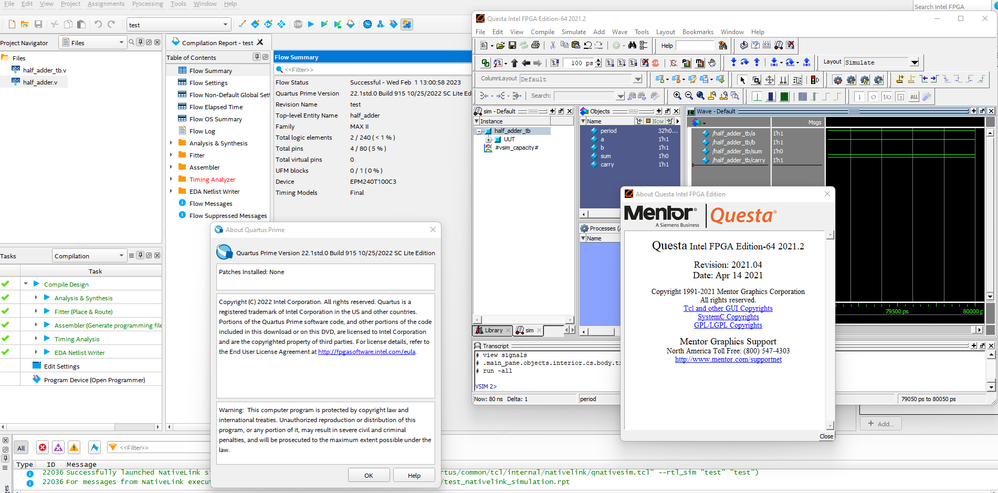The image size is (998, 493).
Task: Click the Stop Processing icon in Quartus toolbar
Action: 298,24
